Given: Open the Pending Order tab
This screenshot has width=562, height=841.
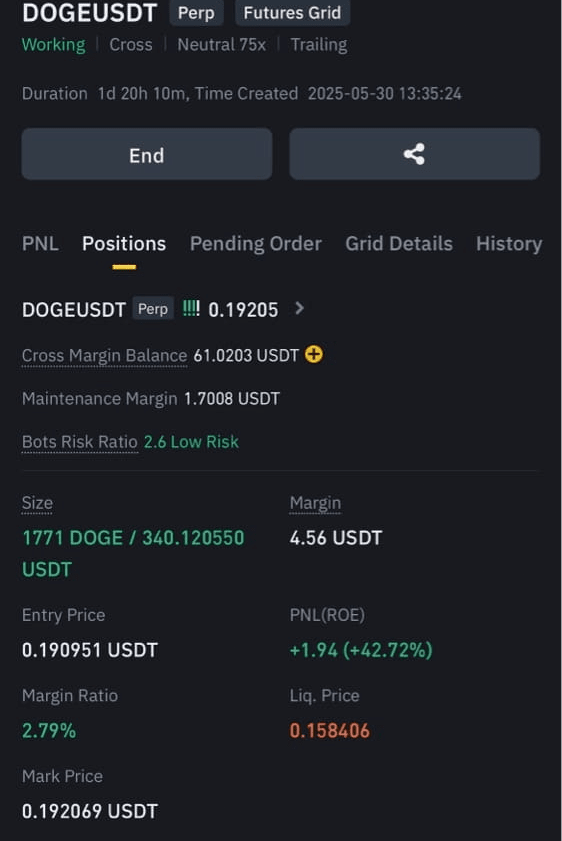Looking at the screenshot, I should 256,244.
